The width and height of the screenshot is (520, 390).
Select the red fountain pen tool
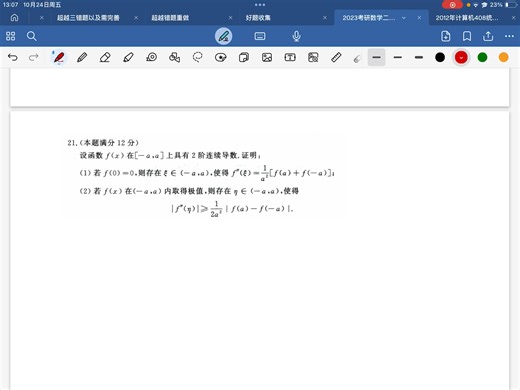(x=59, y=57)
